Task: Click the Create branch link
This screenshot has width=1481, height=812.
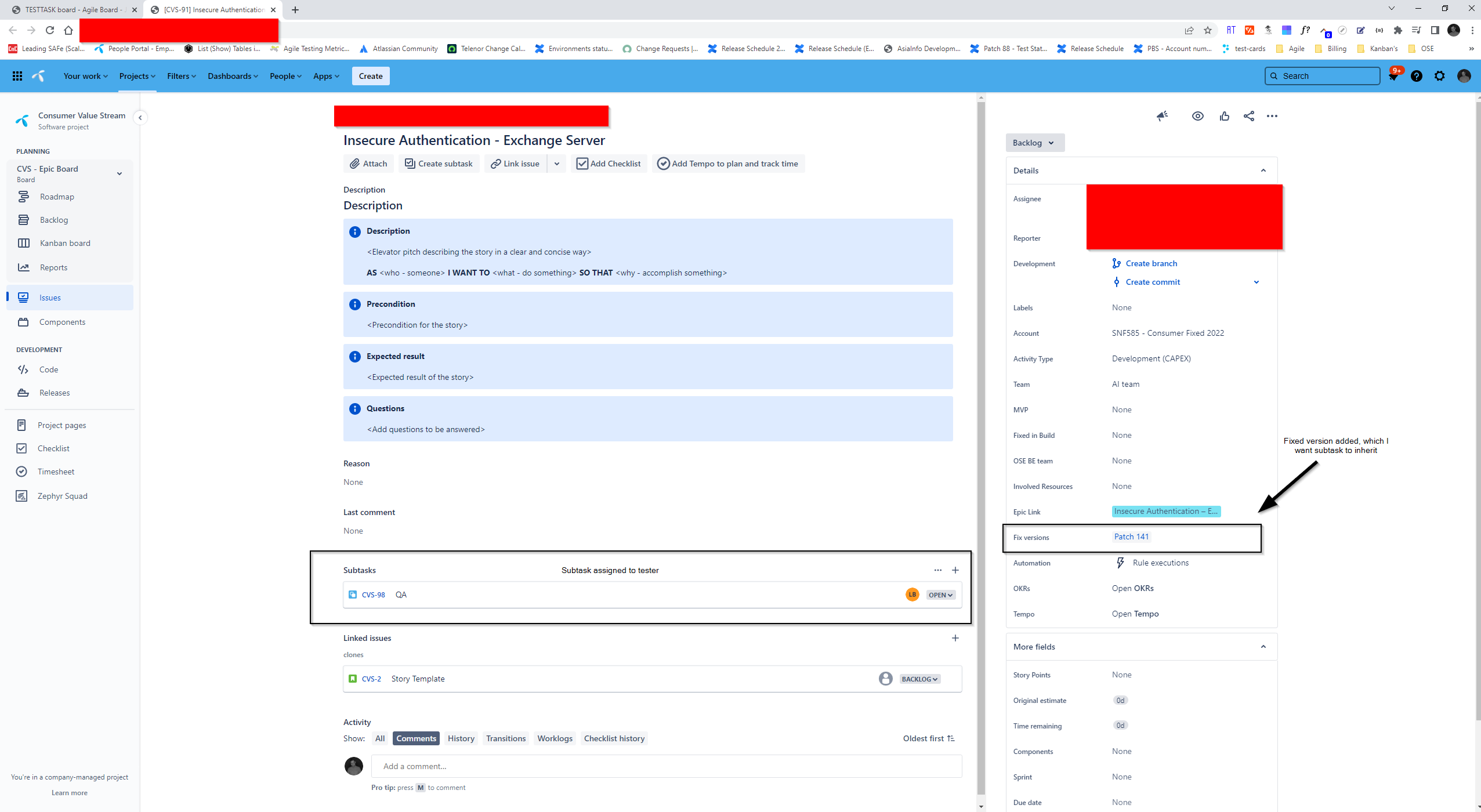Action: point(1151,263)
